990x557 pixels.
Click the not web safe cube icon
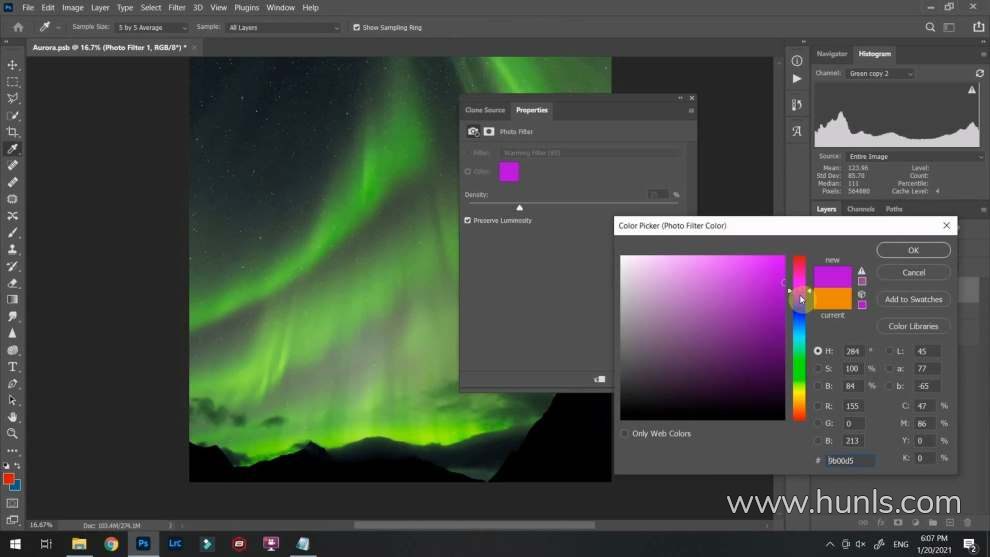(x=862, y=294)
